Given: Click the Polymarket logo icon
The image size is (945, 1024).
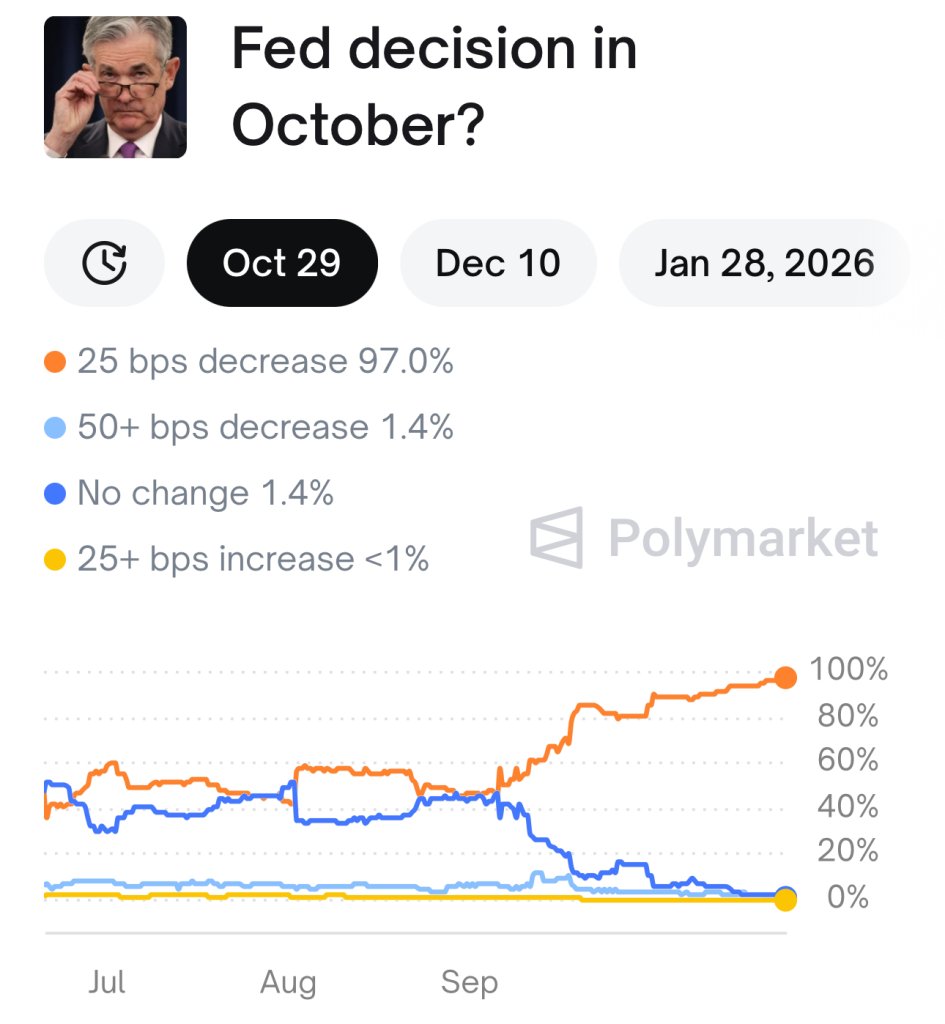Looking at the screenshot, I should tap(557, 538).
